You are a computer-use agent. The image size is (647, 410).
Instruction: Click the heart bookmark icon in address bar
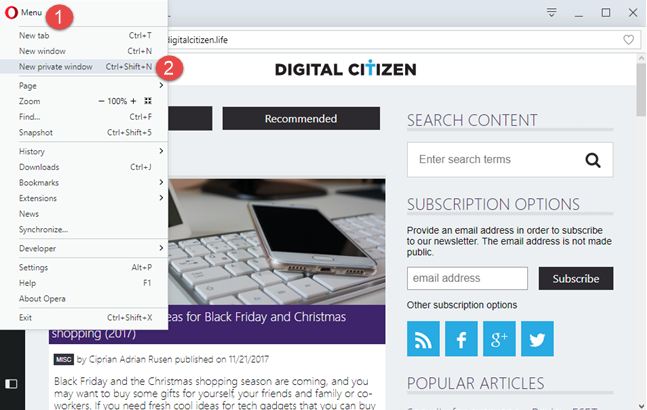coord(628,40)
